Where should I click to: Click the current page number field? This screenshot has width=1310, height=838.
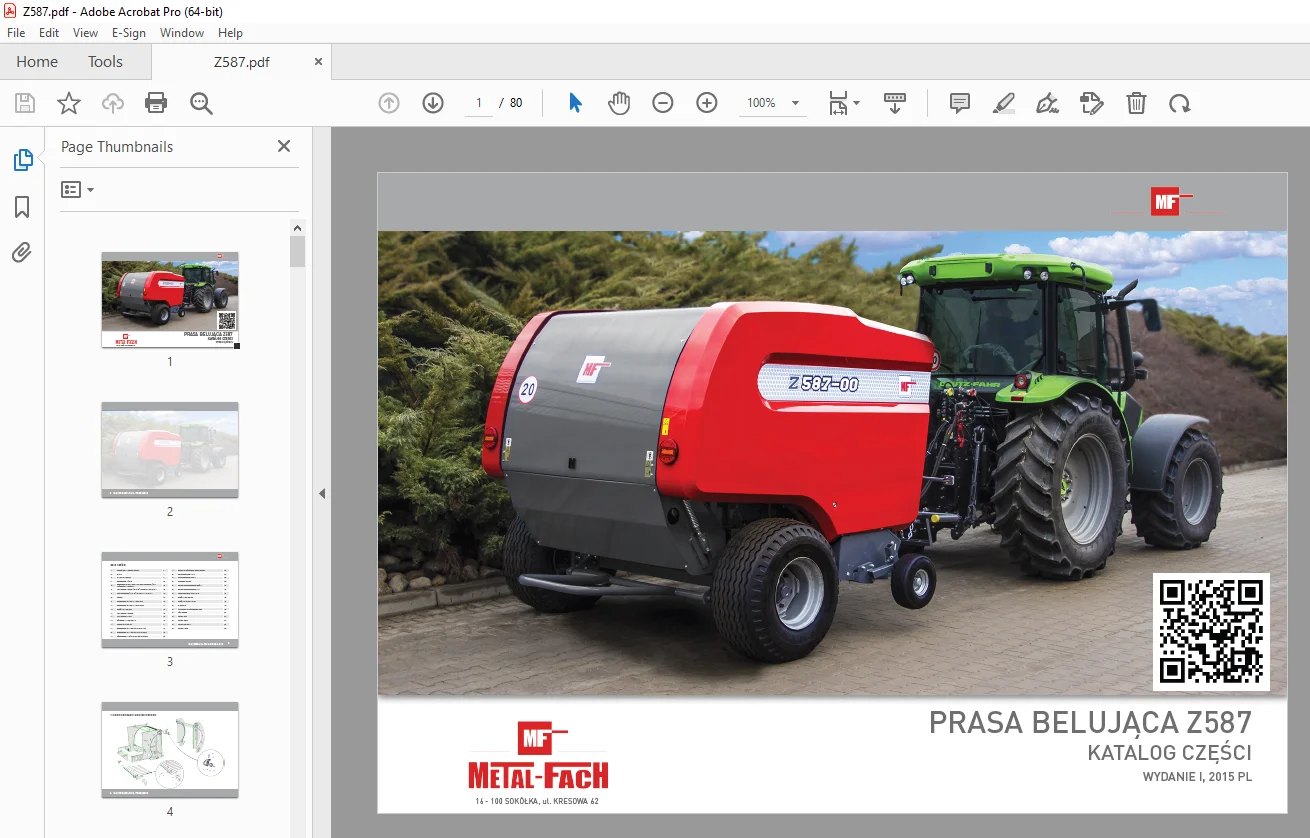[479, 103]
